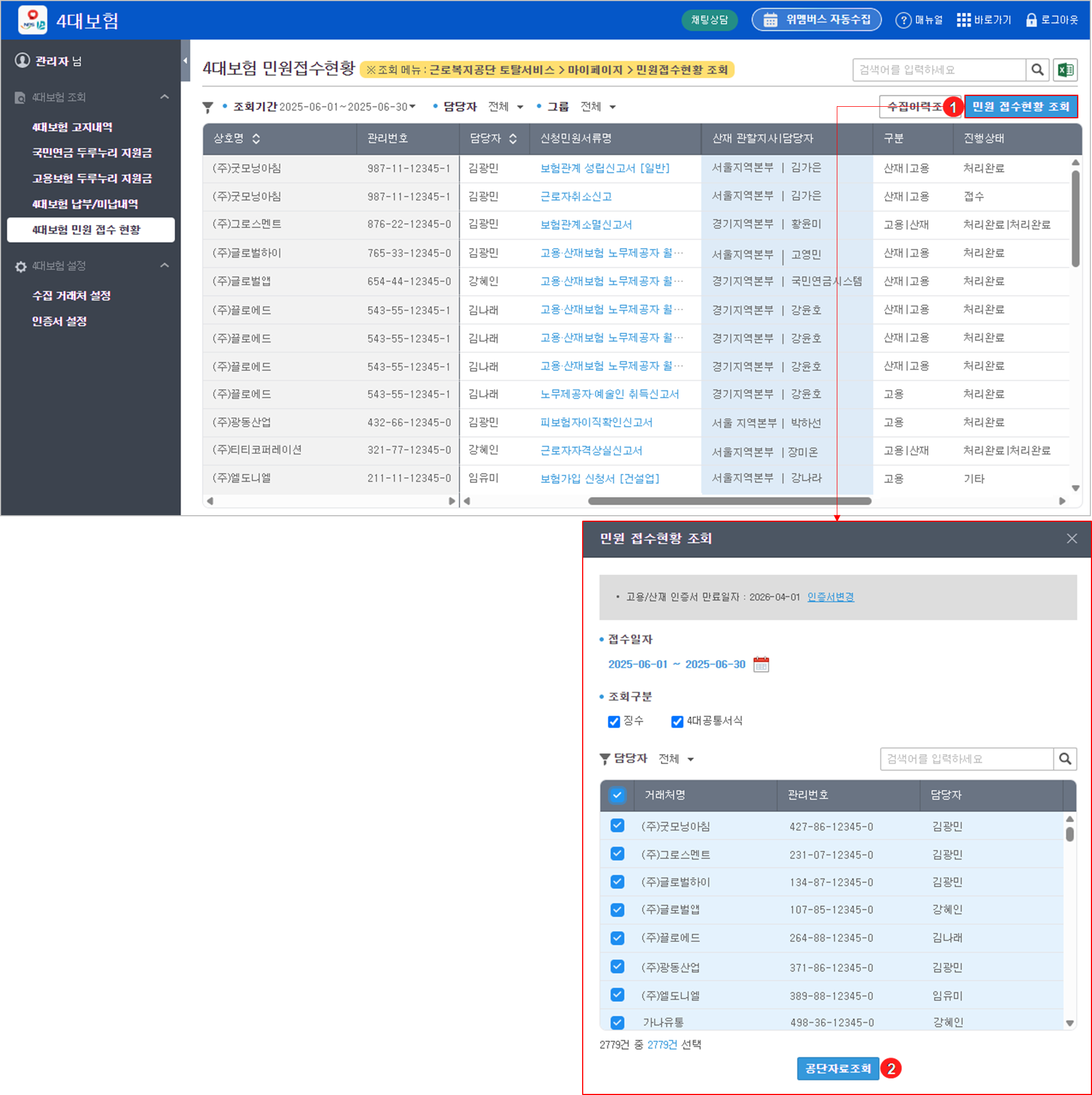Click the 공단자료조회 button
Screen dimensions: 1092x1095
point(837,1068)
